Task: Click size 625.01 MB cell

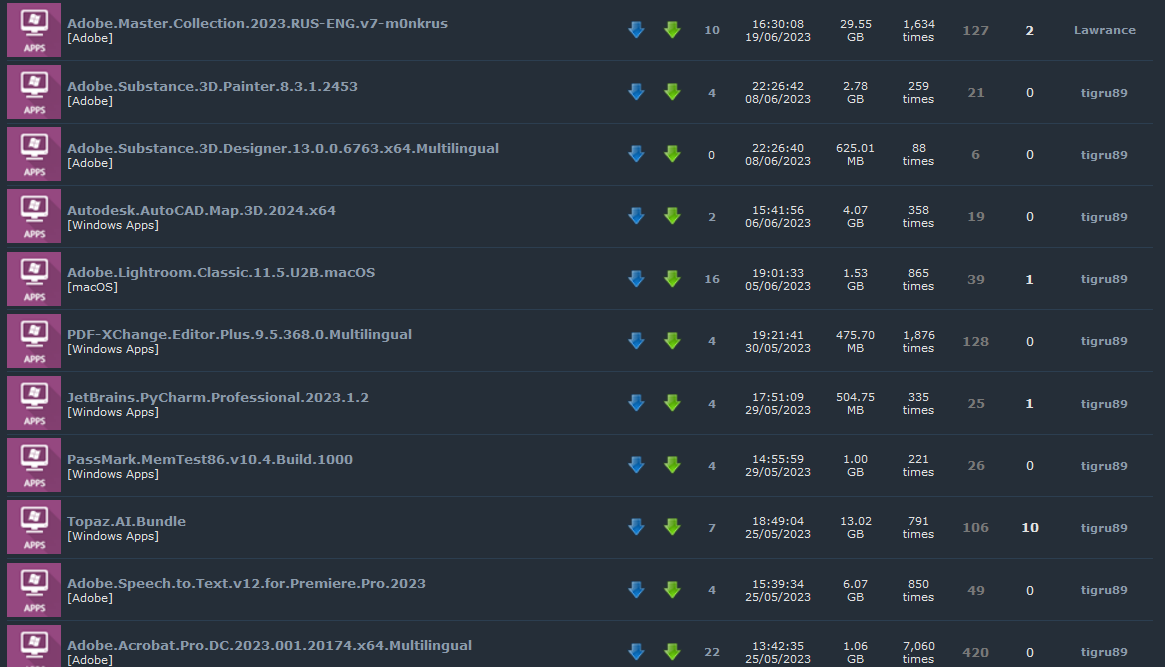Action: [x=855, y=154]
